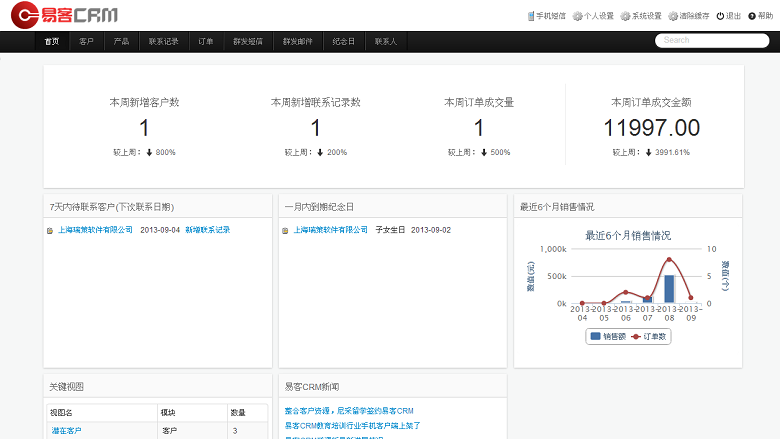Click the 清除缓存 gear icon
The height and width of the screenshot is (439, 780).
[673, 16]
